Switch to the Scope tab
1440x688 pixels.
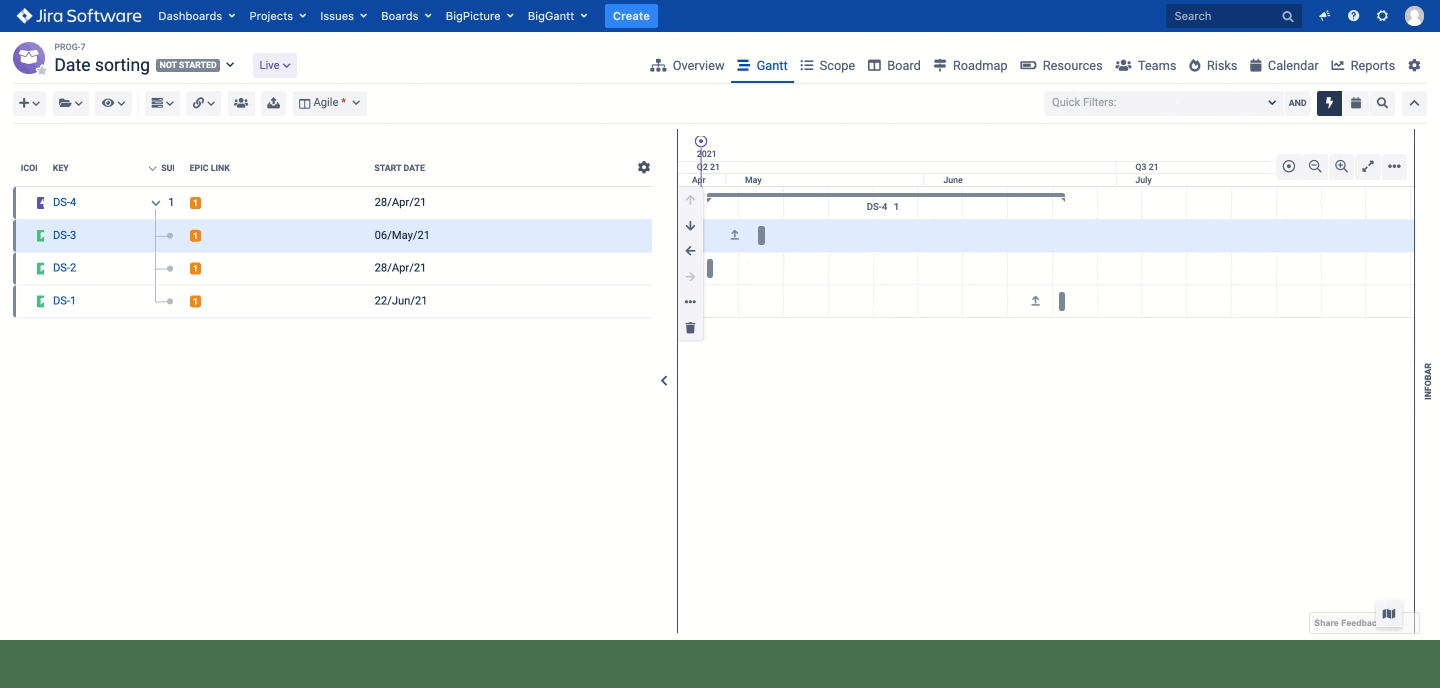[x=828, y=65]
